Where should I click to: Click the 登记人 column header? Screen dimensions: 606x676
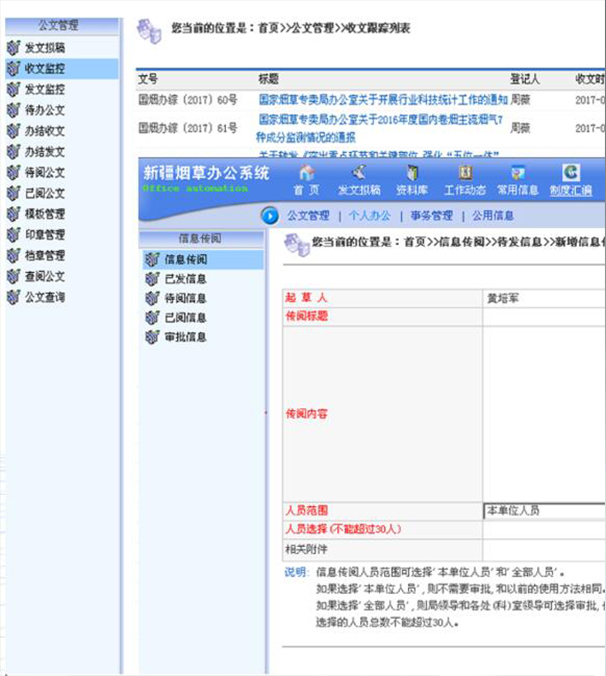(525, 79)
